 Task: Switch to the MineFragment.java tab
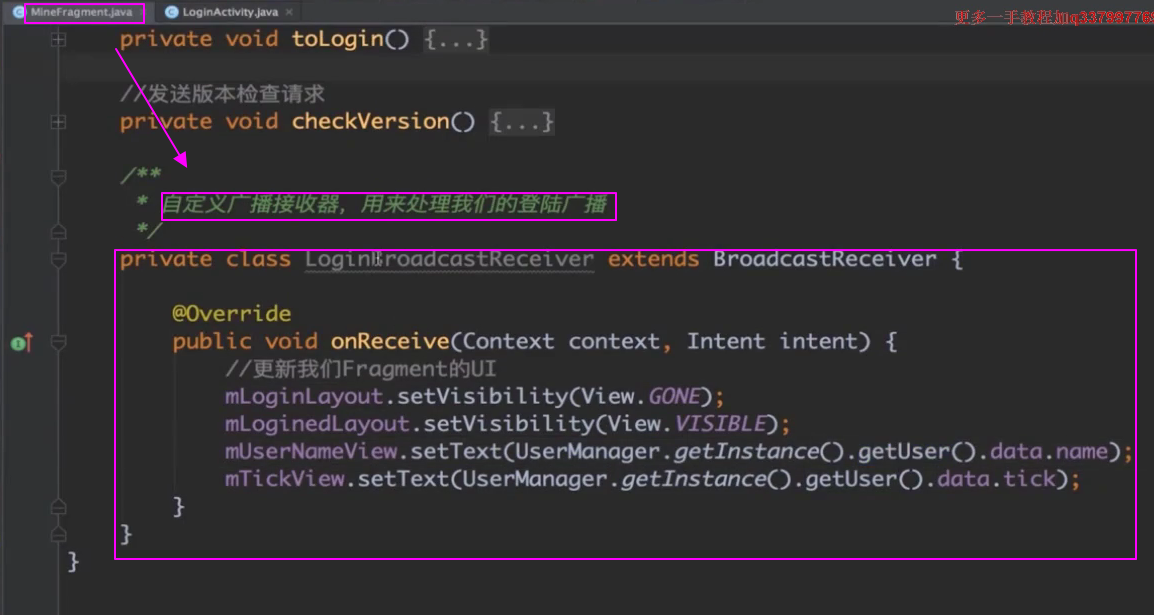82,13
